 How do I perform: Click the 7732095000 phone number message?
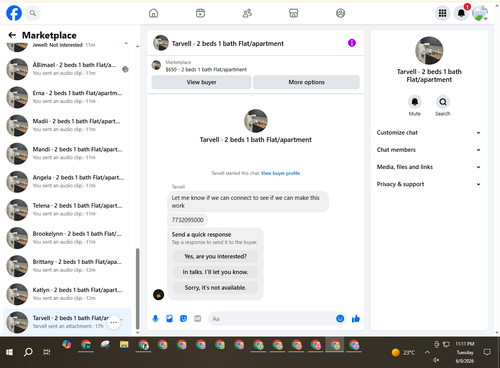[188, 220]
